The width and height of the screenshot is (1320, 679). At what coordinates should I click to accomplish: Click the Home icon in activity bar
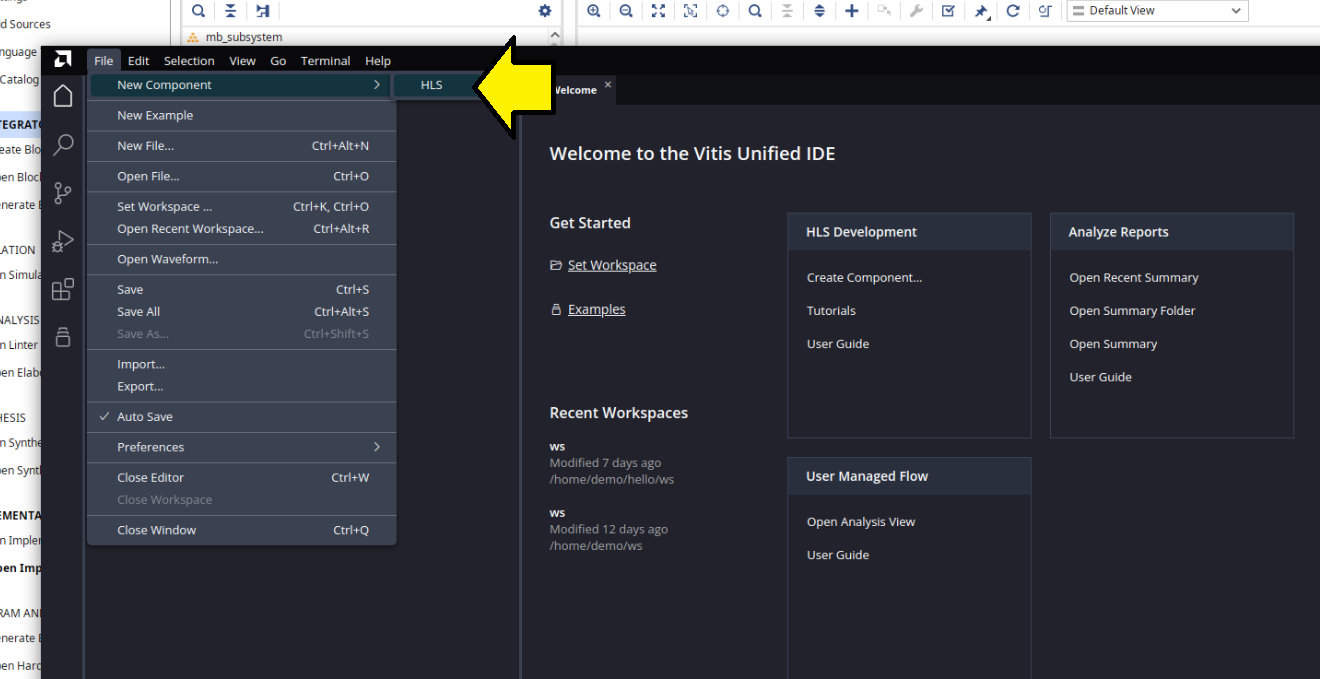pyautogui.click(x=63, y=96)
